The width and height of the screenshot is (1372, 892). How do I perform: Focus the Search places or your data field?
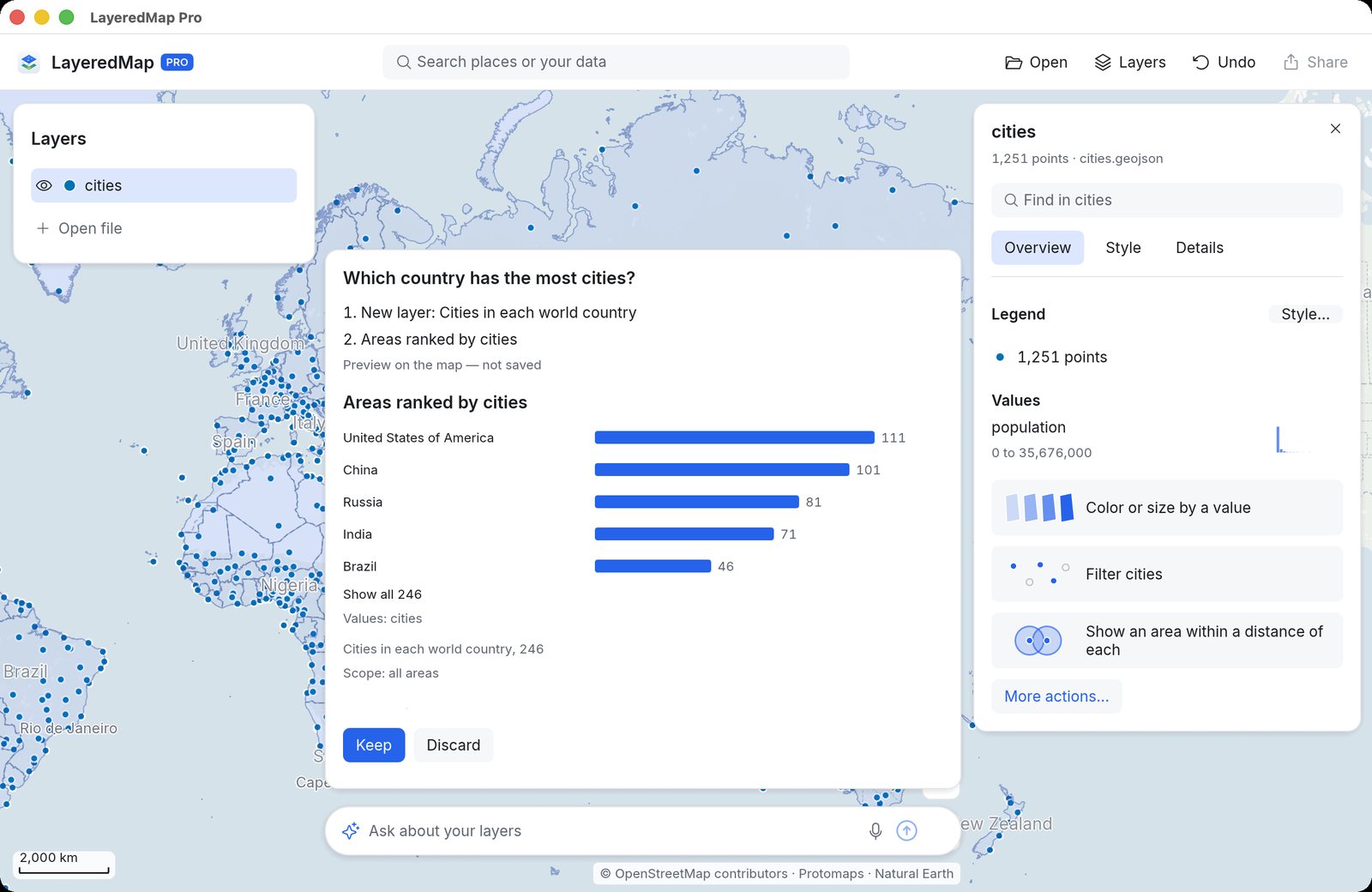point(616,62)
